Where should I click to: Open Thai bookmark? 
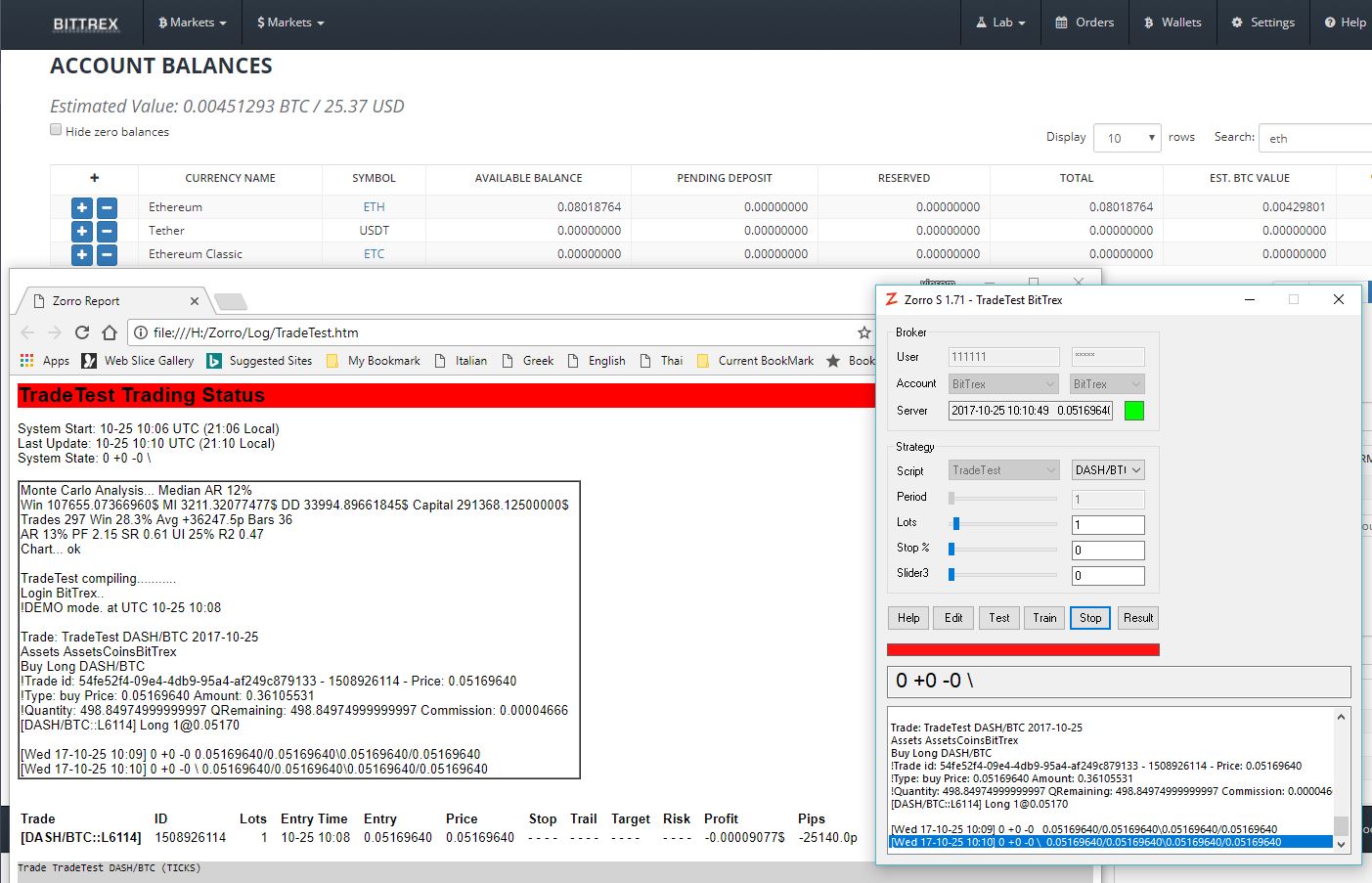coord(661,361)
